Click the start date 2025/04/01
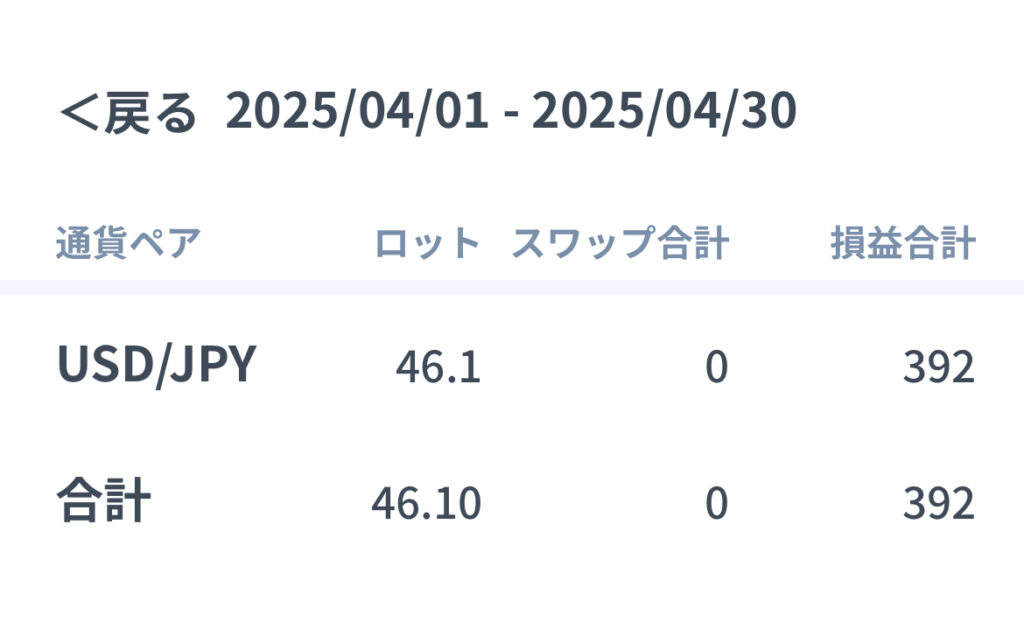This screenshot has height=636, width=1024. [x=357, y=111]
